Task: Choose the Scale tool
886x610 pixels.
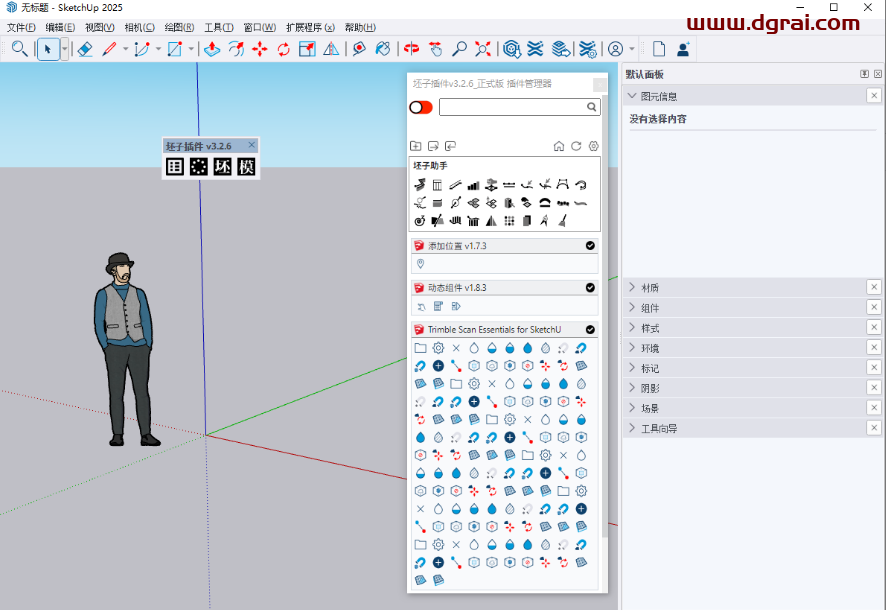Action: pos(307,49)
